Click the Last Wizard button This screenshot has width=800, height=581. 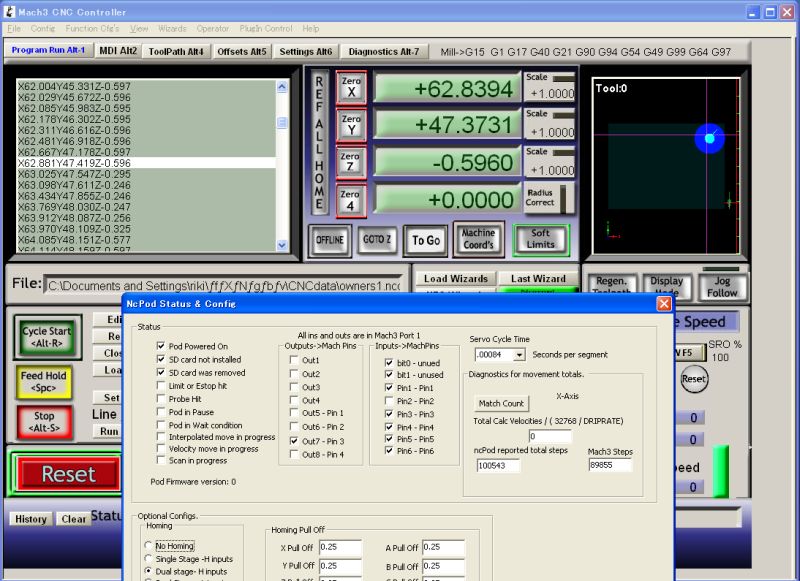[x=538, y=279]
